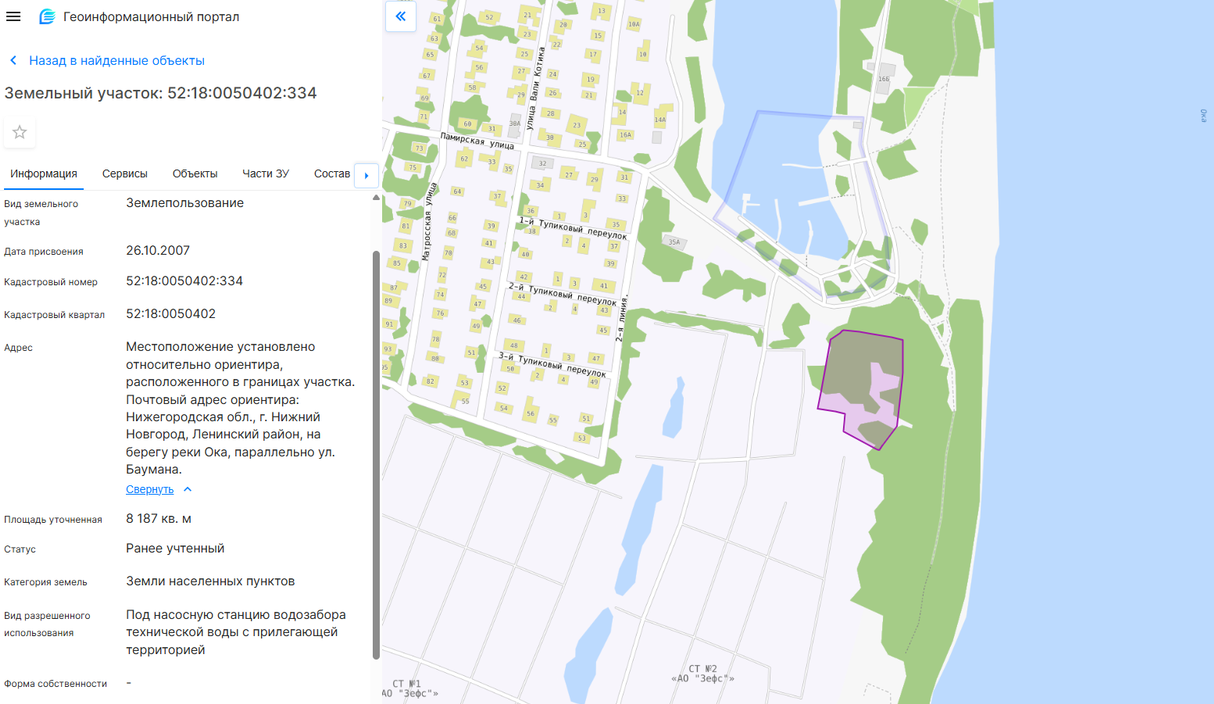Viewport: 1214px width, 704px height.
Task: Click the area value 8 187 кв. м
Action: point(159,519)
